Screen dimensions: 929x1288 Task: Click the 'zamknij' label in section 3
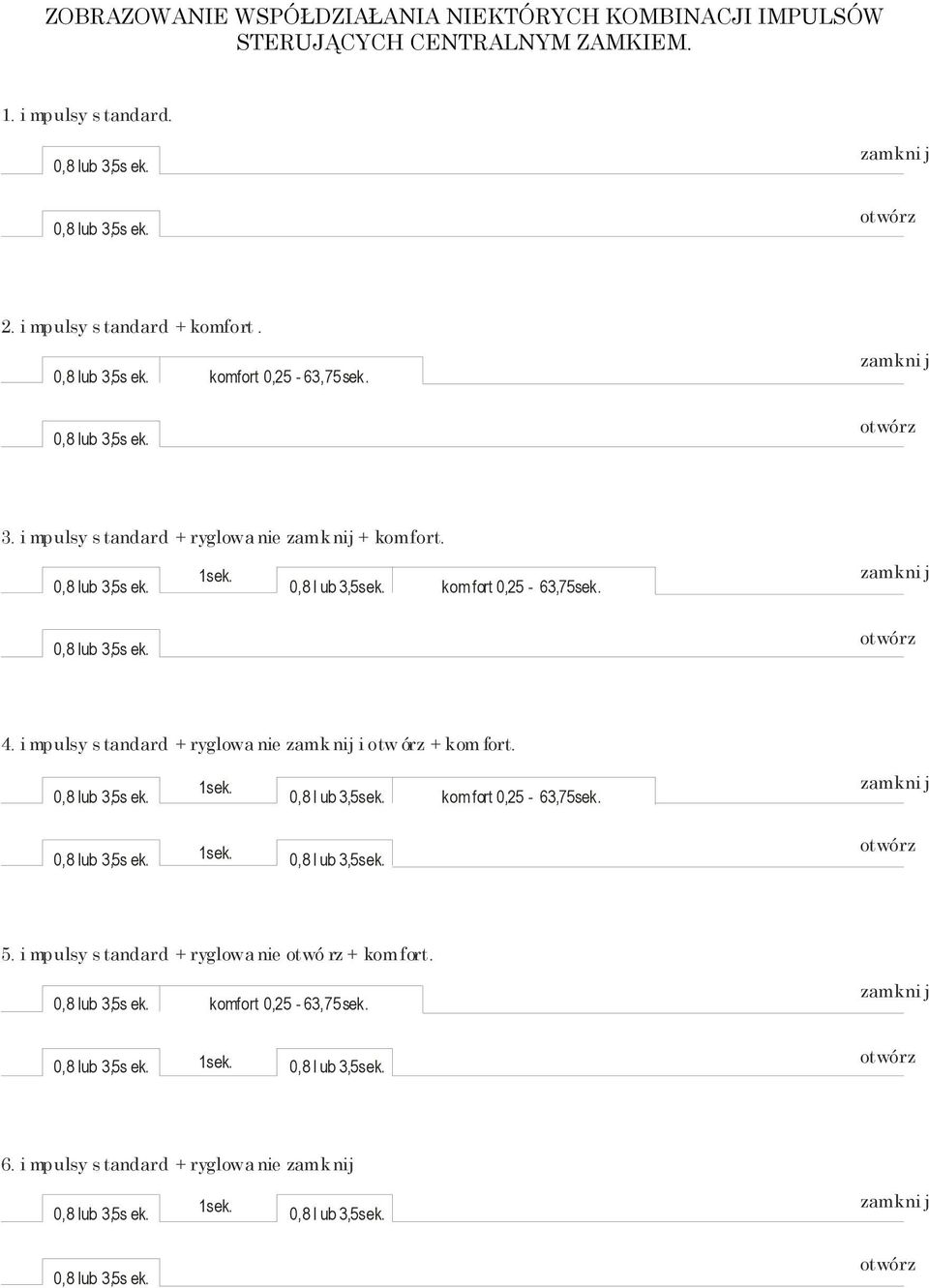894,573
